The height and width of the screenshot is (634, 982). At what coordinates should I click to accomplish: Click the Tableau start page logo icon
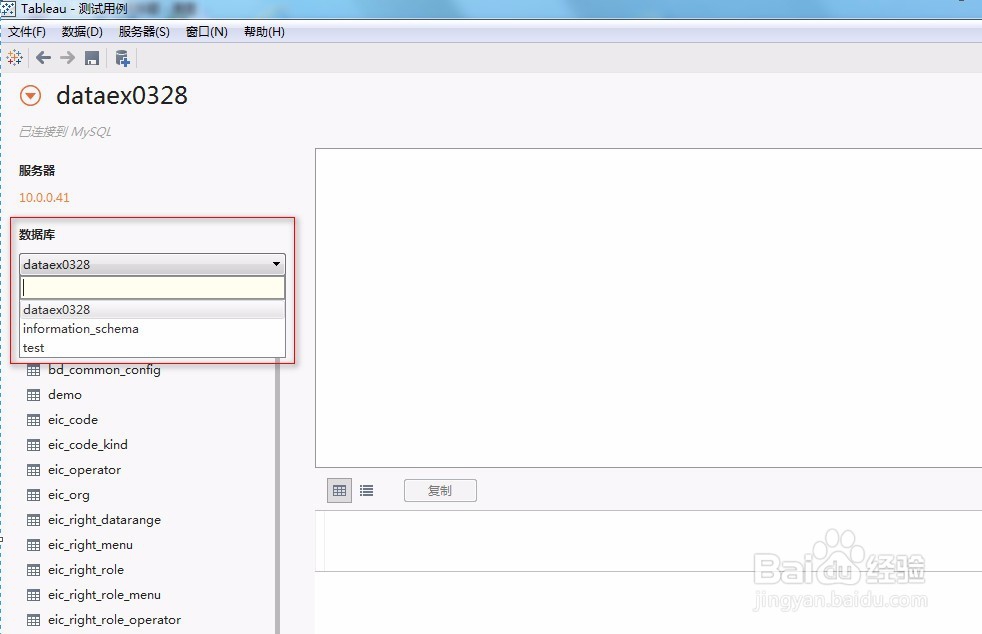(x=14, y=58)
